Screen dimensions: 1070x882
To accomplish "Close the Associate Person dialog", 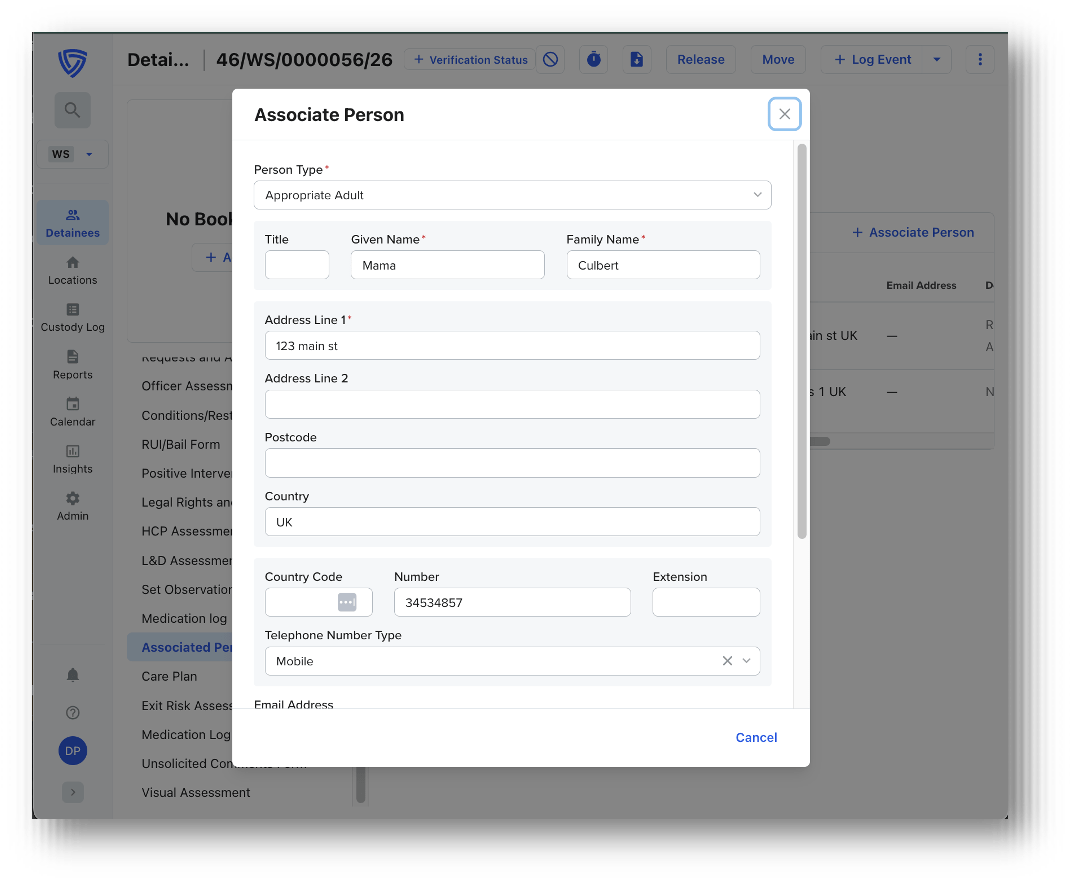I will coord(784,114).
